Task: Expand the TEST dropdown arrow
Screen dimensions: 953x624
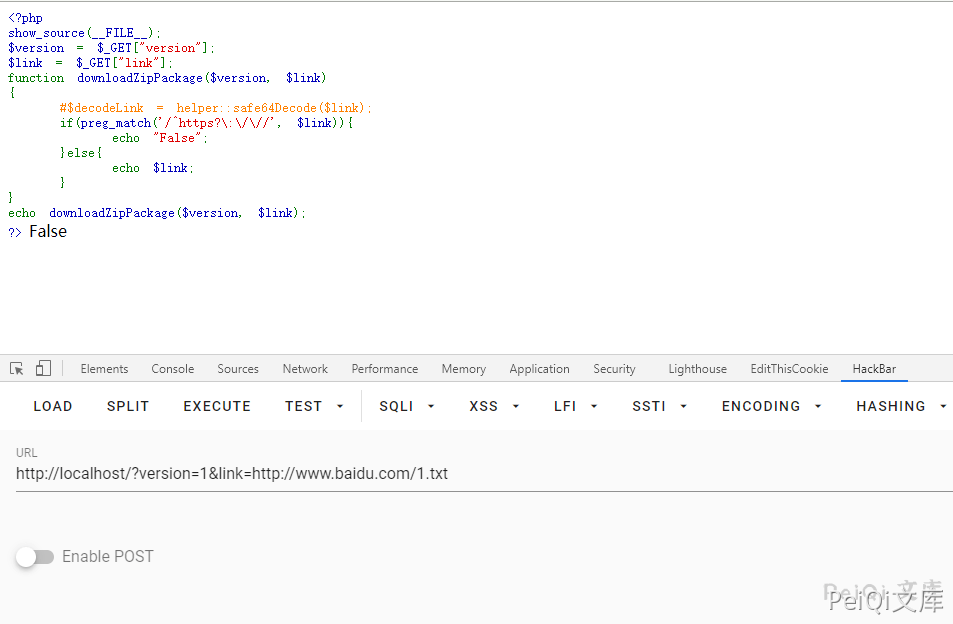Action: pos(340,407)
